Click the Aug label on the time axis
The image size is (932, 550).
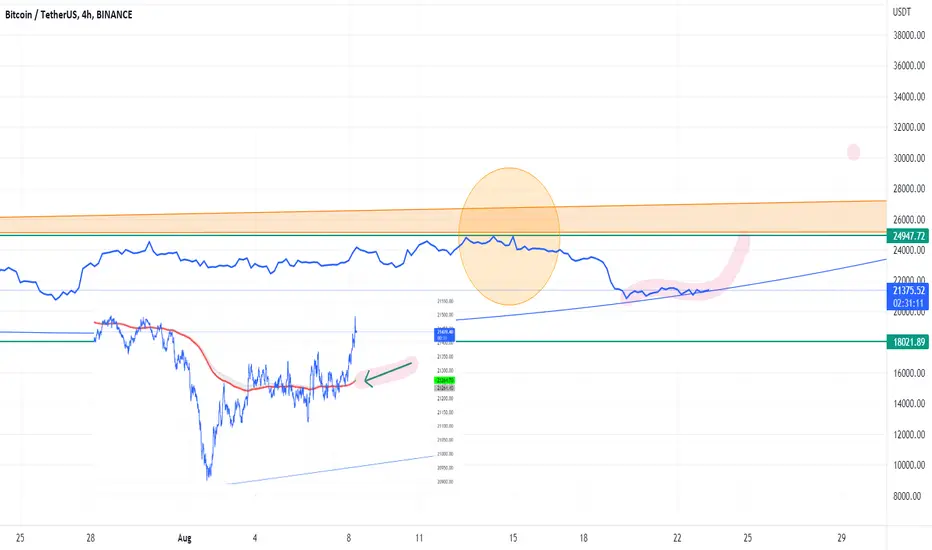click(x=184, y=538)
